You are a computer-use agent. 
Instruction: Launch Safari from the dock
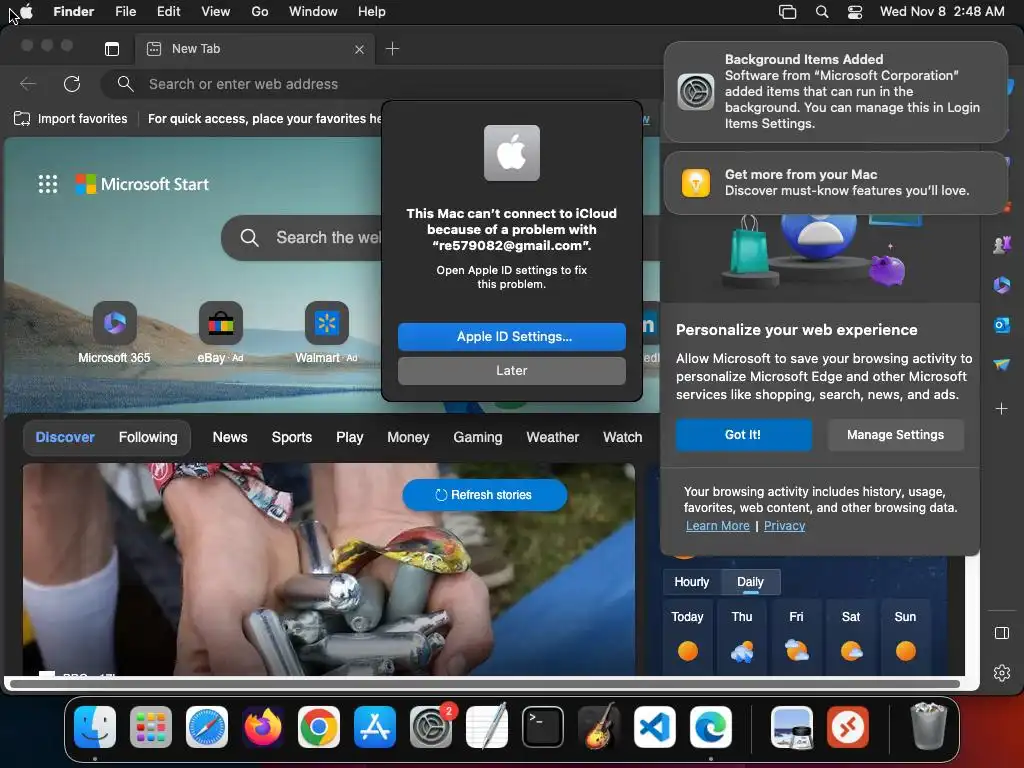coord(207,727)
